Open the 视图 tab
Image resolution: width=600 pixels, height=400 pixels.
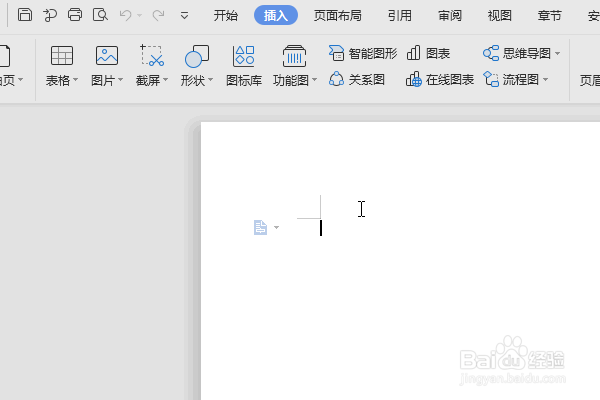499,15
